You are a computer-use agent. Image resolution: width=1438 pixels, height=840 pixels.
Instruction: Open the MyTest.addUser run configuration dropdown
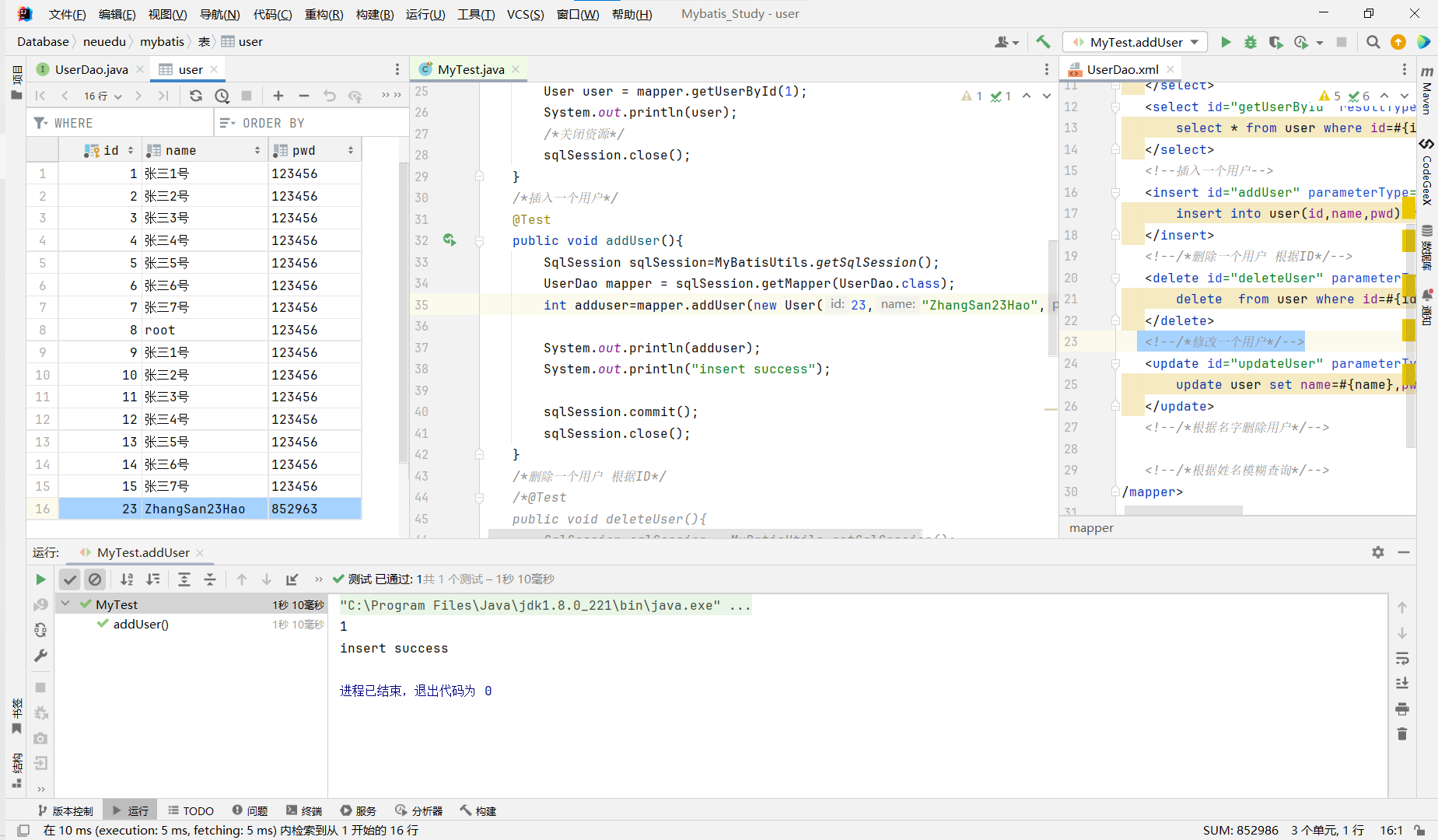(1135, 42)
